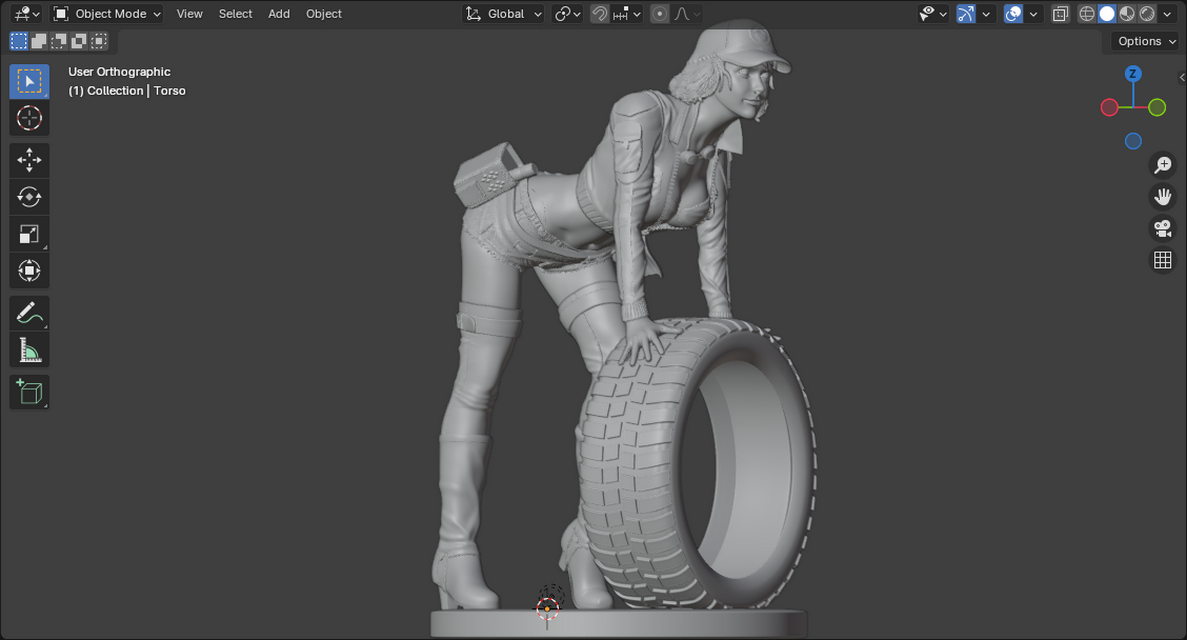Open proportional falloff curve dropdown

pyautogui.click(x=687, y=14)
